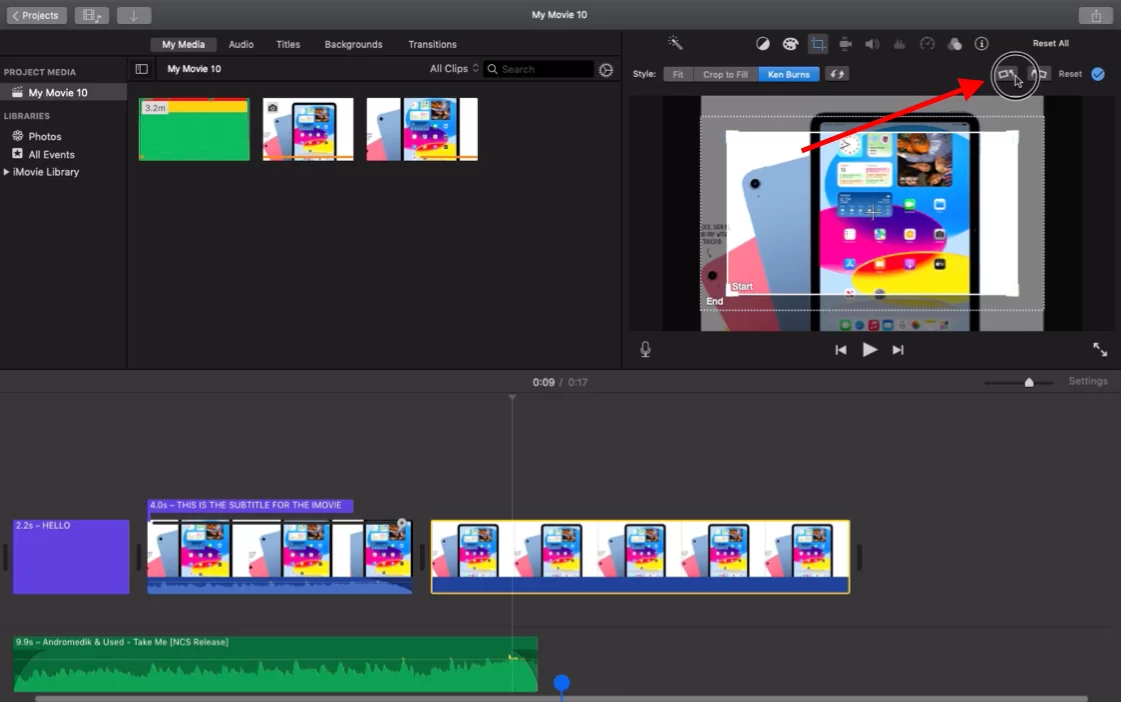Switch to the My Media tab
The width and height of the screenshot is (1121, 702).
(x=183, y=44)
